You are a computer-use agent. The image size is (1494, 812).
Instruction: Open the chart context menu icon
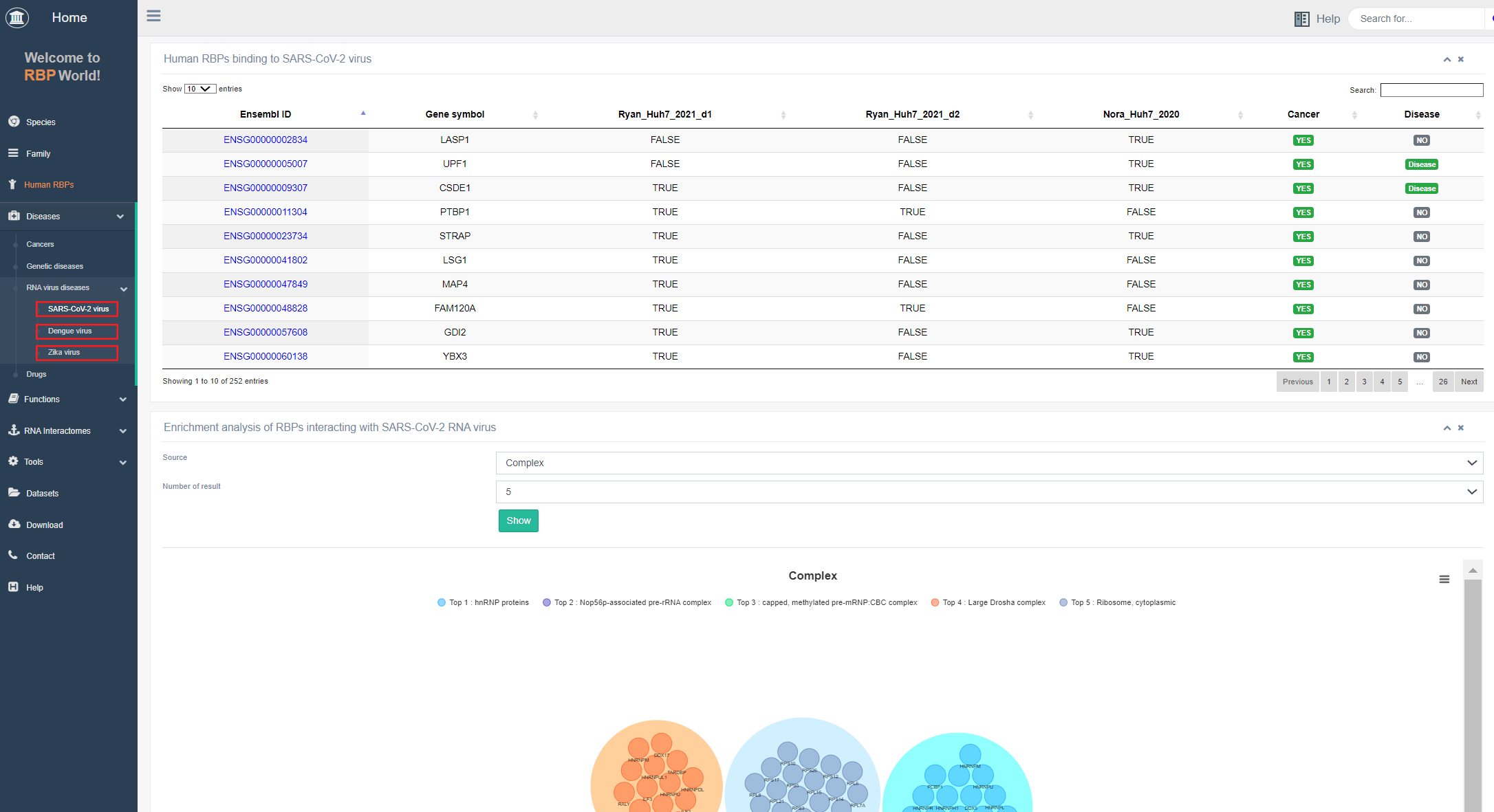(1444, 580)
